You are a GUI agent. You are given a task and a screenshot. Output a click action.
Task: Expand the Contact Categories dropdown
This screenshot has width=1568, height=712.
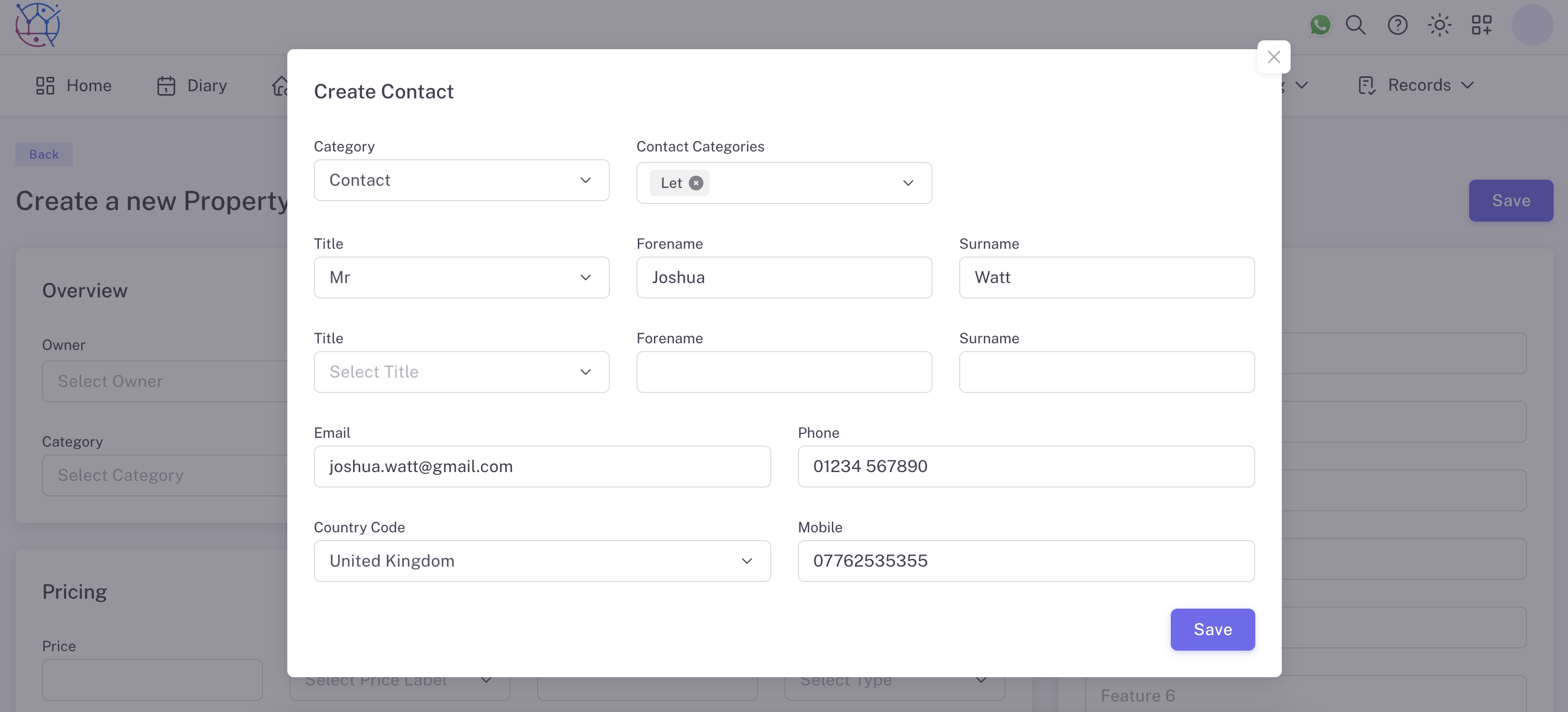[908, 183]
